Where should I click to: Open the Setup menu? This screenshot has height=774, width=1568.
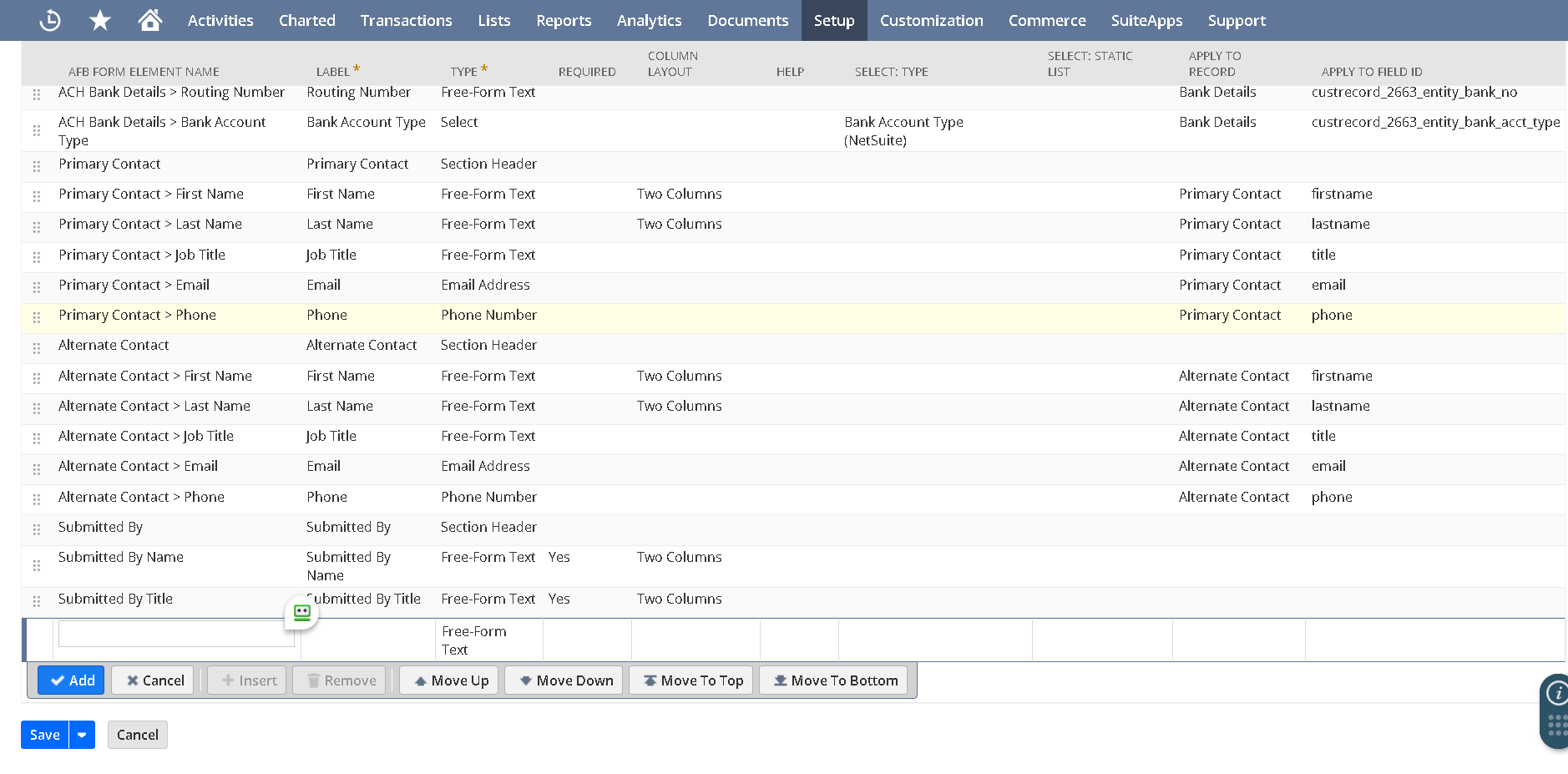tap(833, 20)
